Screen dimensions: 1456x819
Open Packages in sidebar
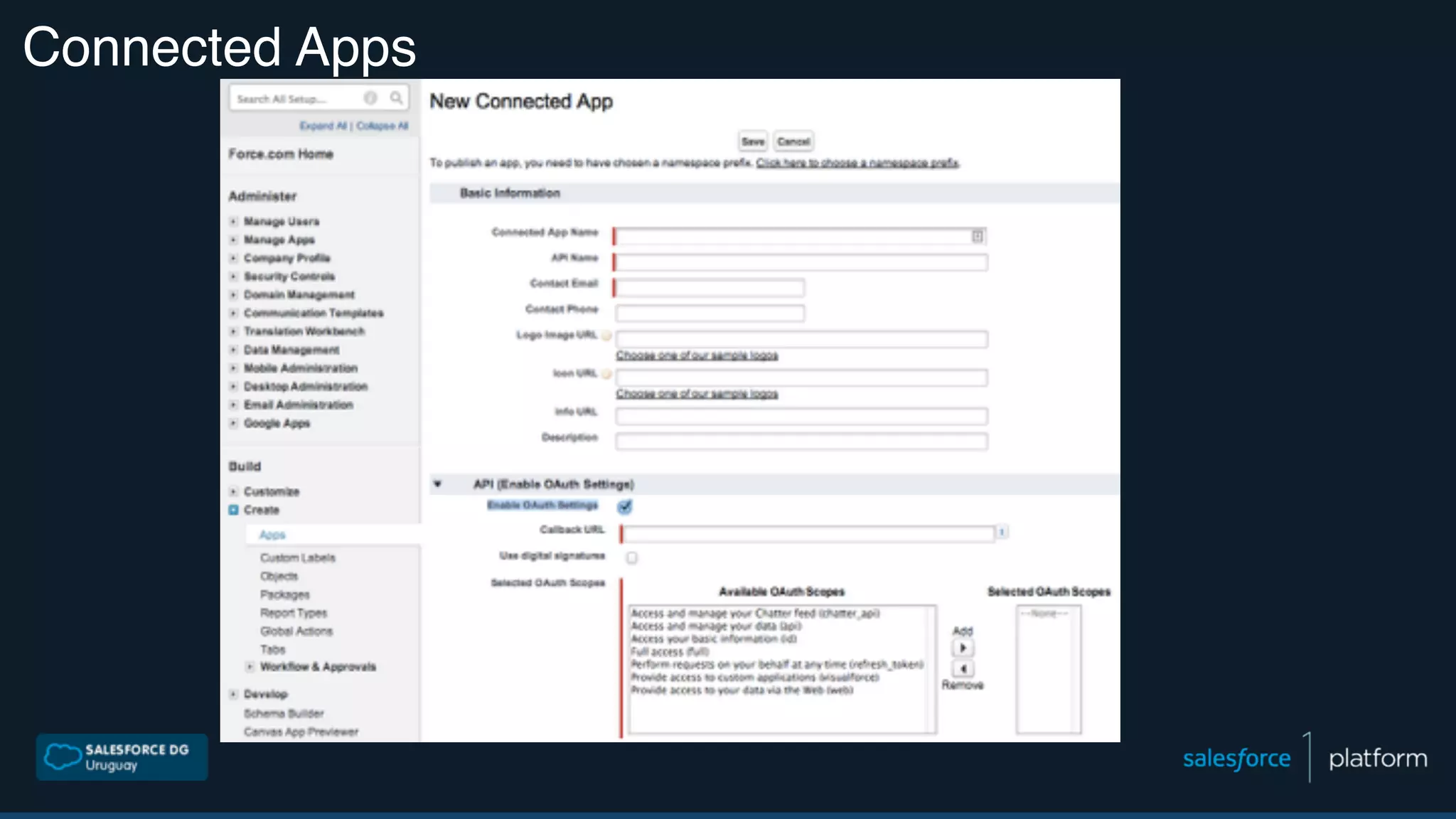285,595
